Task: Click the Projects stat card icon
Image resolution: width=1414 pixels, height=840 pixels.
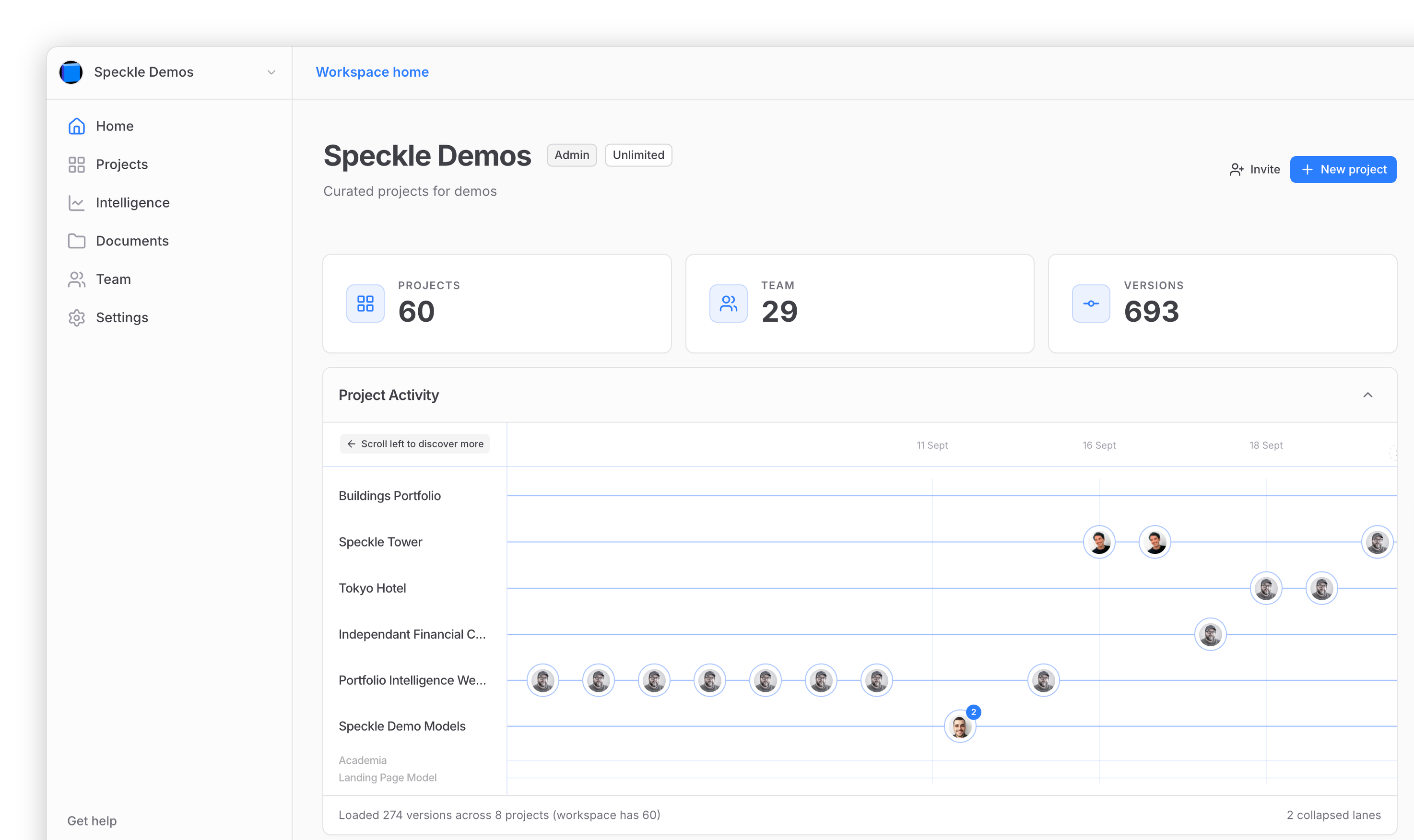Action: pyautogui.click(x=365, y=304)
